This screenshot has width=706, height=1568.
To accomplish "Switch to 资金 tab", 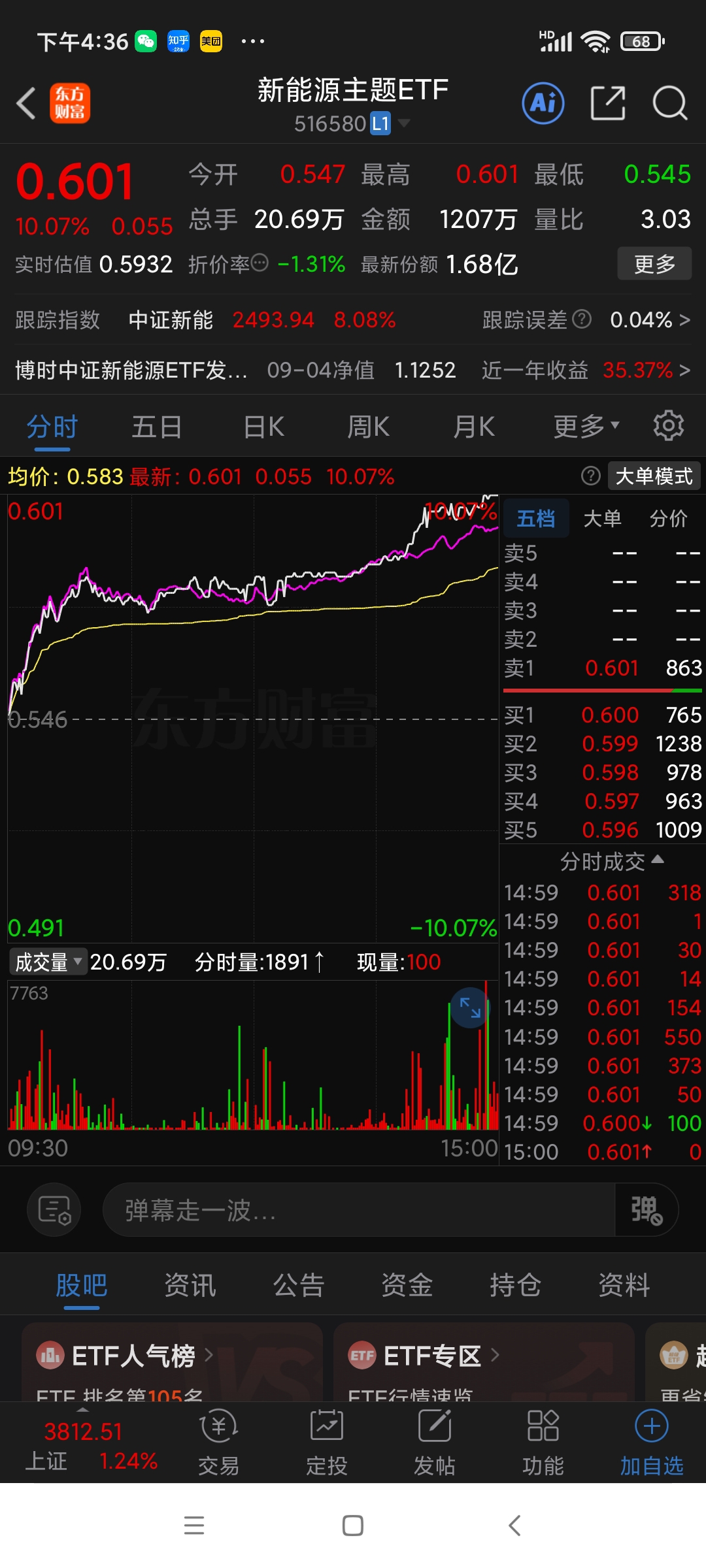I will (x=407, y=1285).
